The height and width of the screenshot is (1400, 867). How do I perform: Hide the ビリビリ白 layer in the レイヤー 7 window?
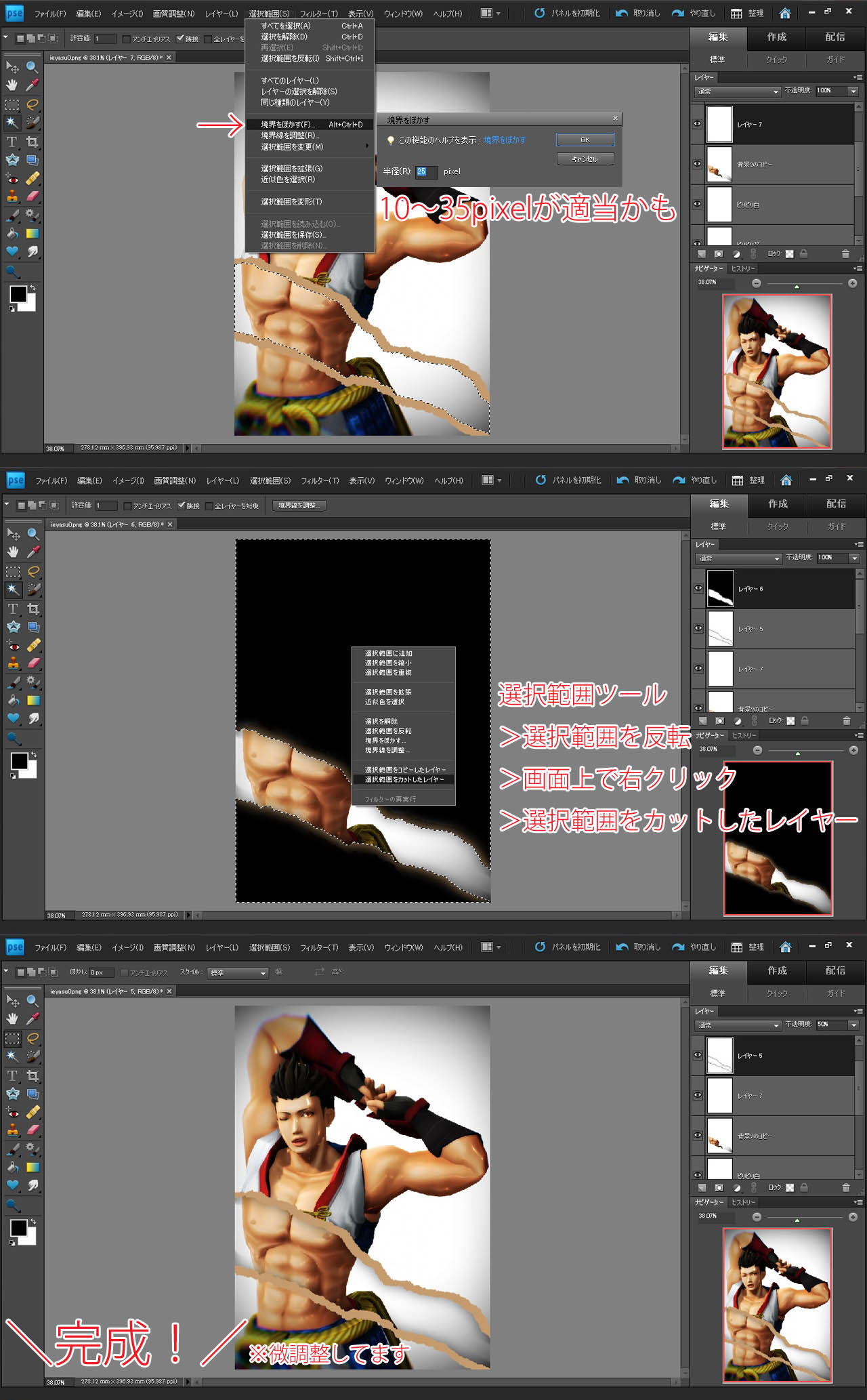697,204
